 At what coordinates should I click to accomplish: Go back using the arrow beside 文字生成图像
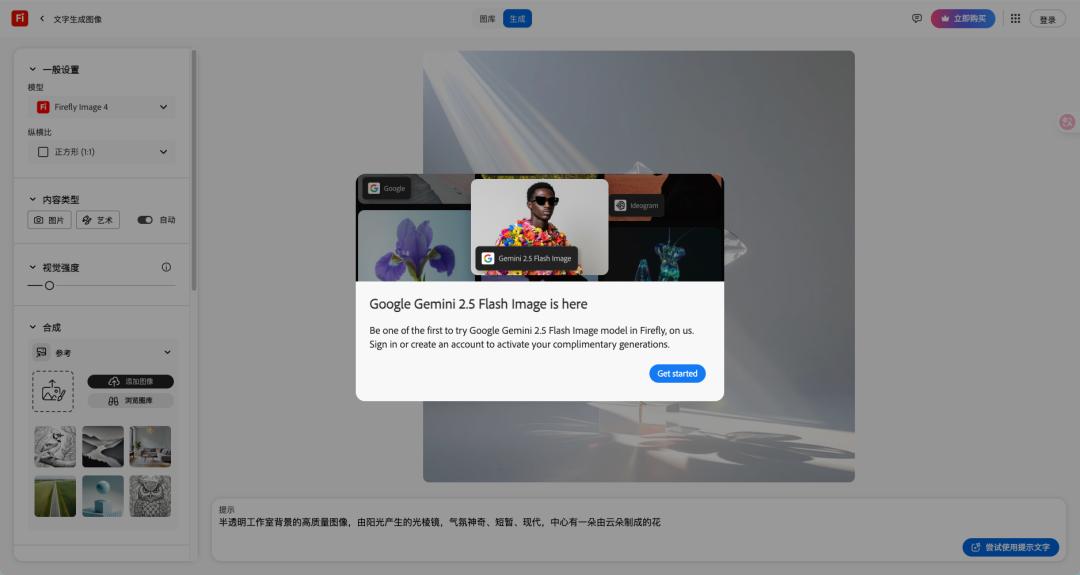click(x=42, y=19)
